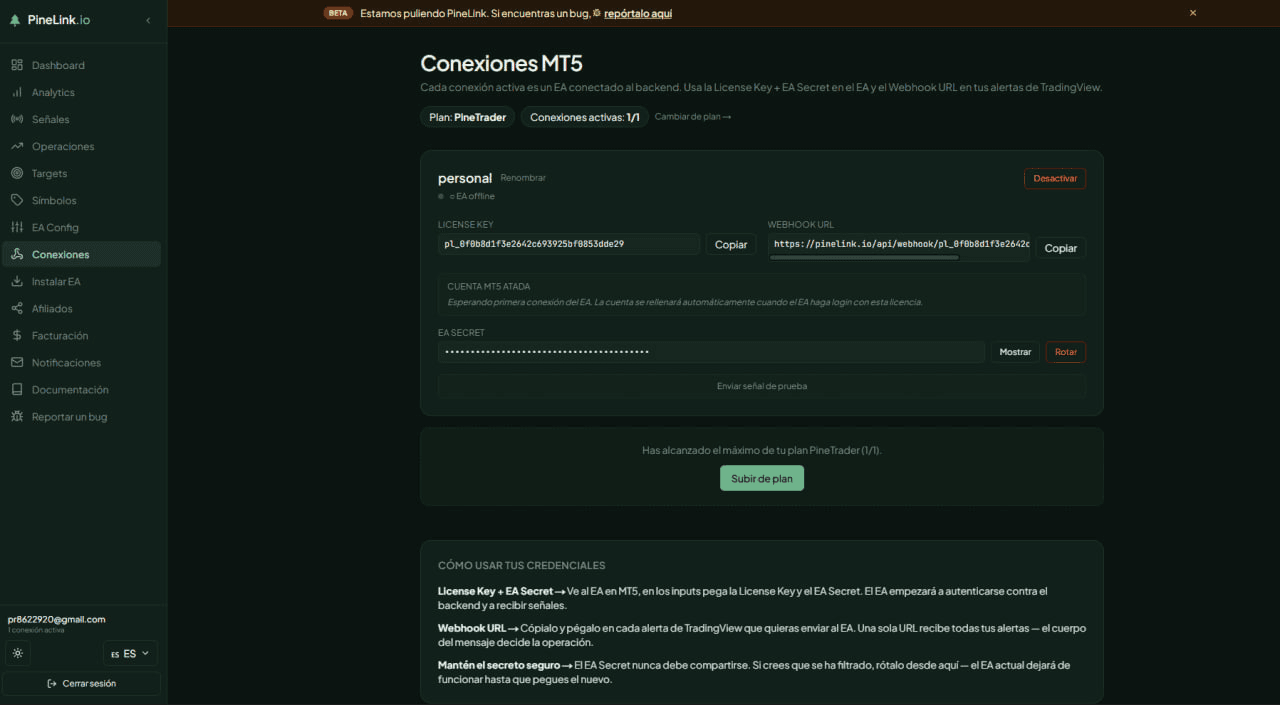Click the Afiliados share icon

[17, 308]
